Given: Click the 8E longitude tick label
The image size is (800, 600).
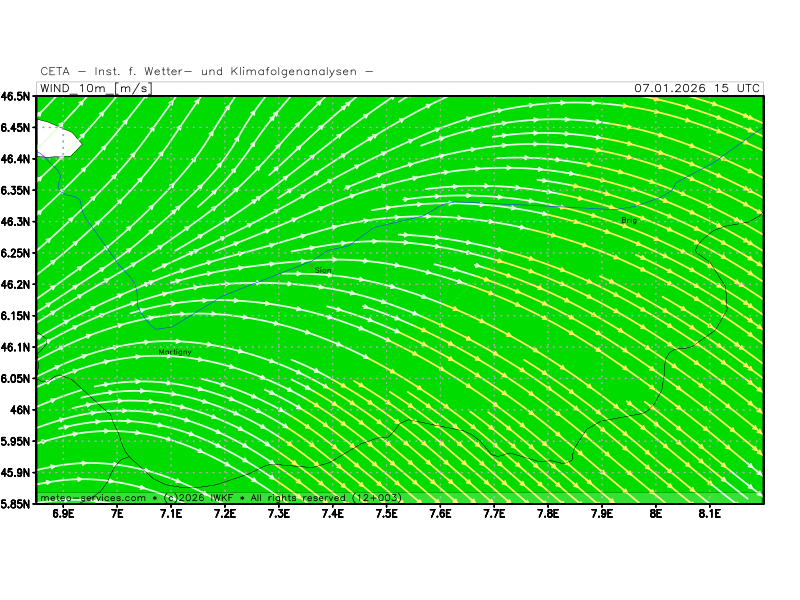Looking at the screenshot, I should tap(656, 514).
